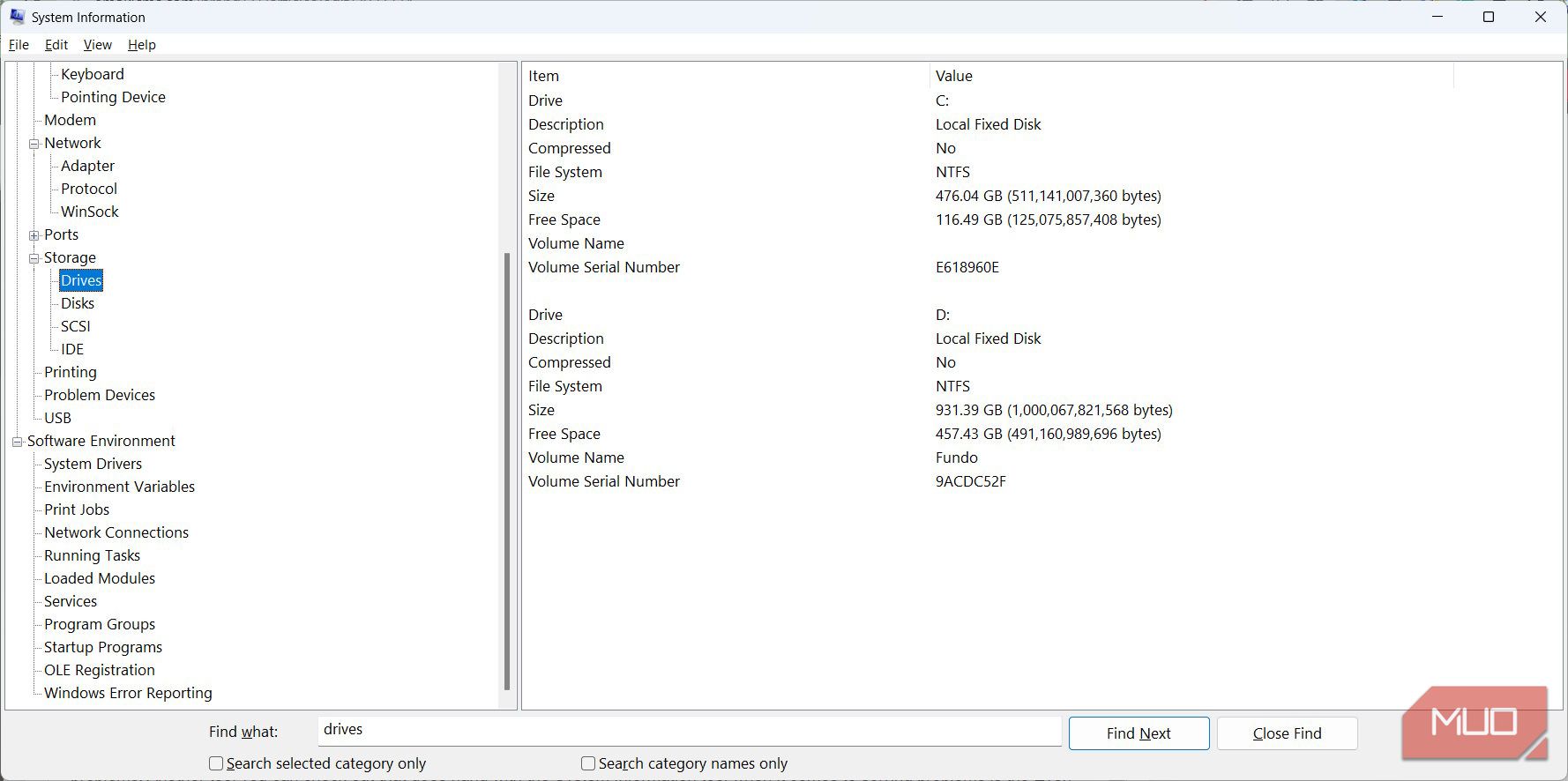Select Network Connections in the tree
1568x781 pixels.
pyautogui.click(x=116, y=532)
